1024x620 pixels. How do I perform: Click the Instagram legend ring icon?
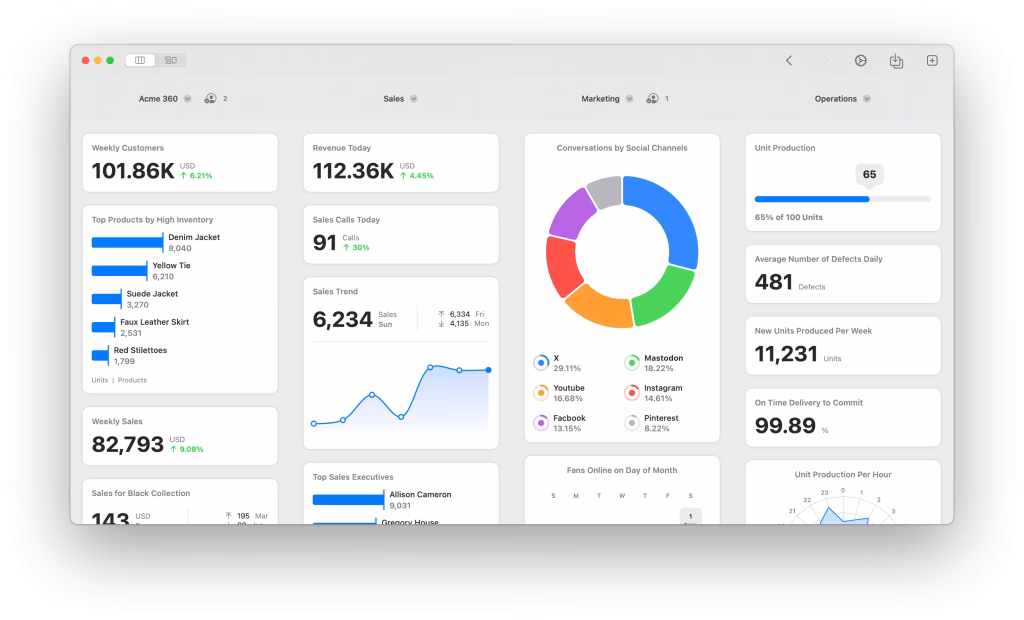pyautogui.click(x=632, y=393)
